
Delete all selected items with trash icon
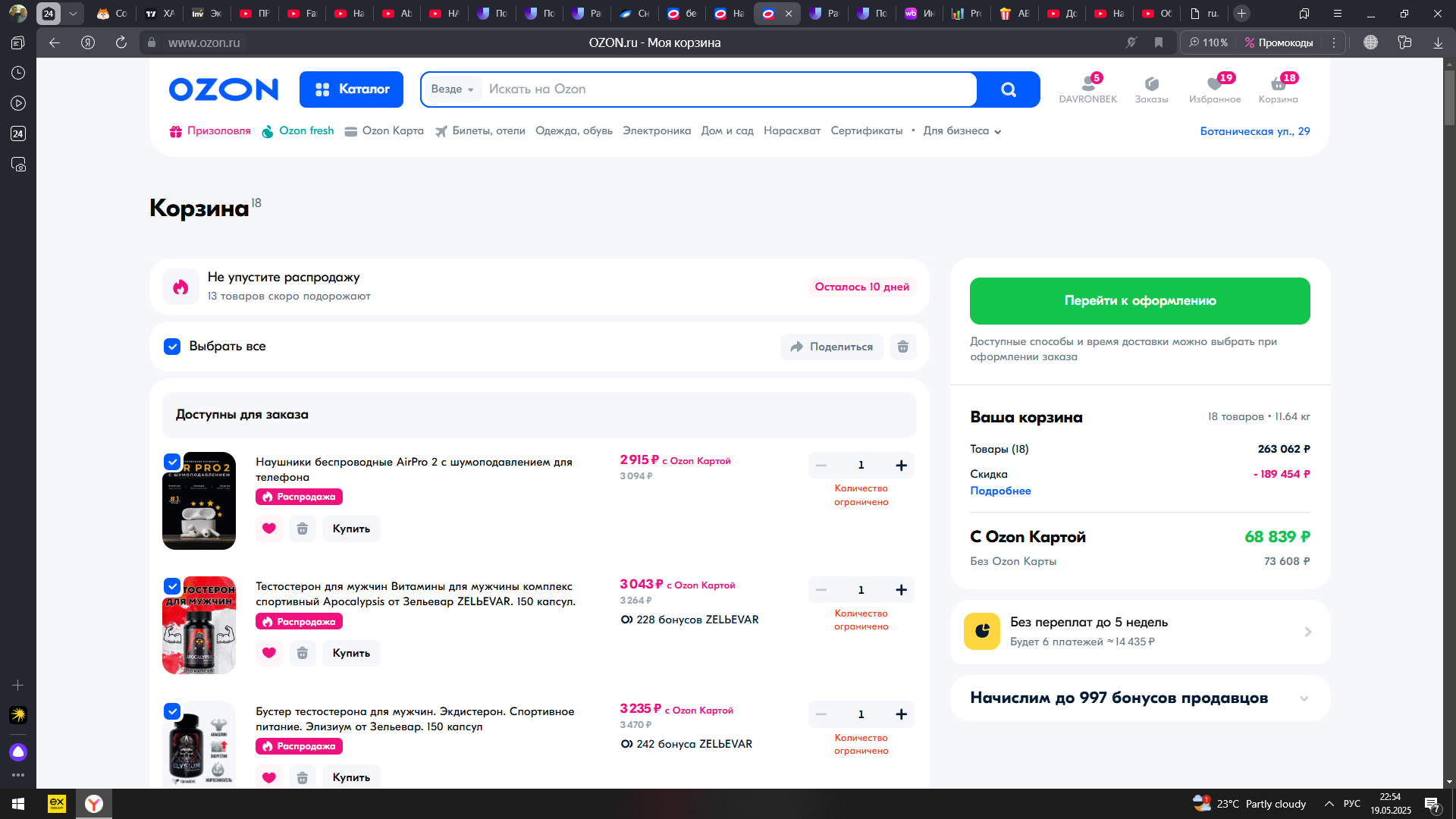pos(903,347)
